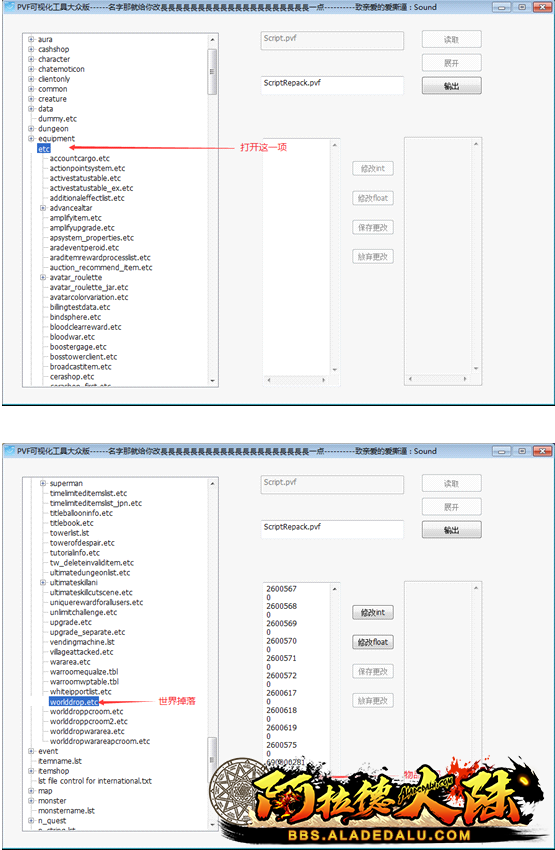Click the top tree scrollbar down arrow

tap(212, 381)
